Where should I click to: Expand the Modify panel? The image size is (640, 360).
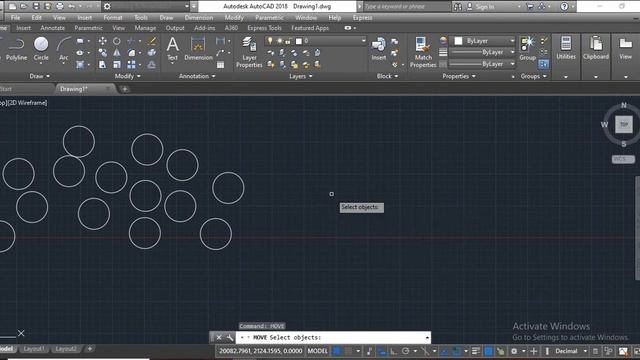[x=127, y=76]
